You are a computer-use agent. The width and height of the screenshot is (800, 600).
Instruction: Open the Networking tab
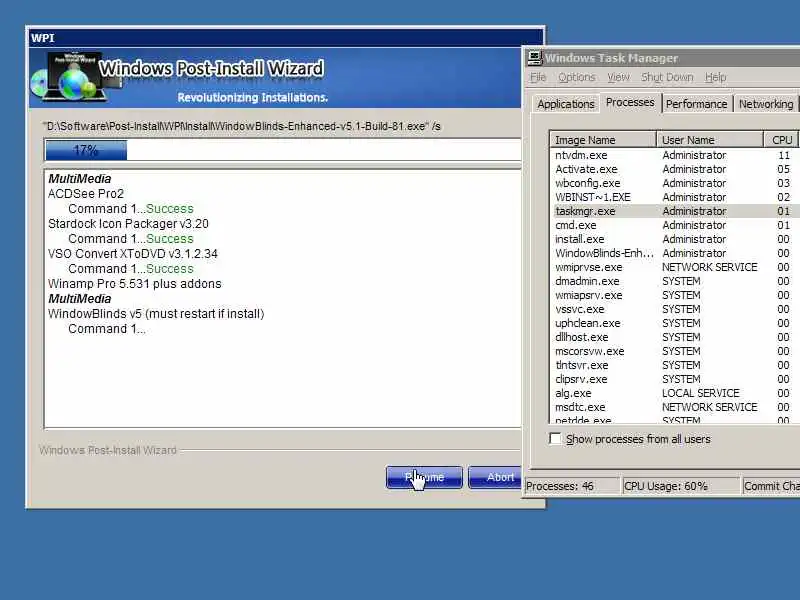[x=766, y=104]
